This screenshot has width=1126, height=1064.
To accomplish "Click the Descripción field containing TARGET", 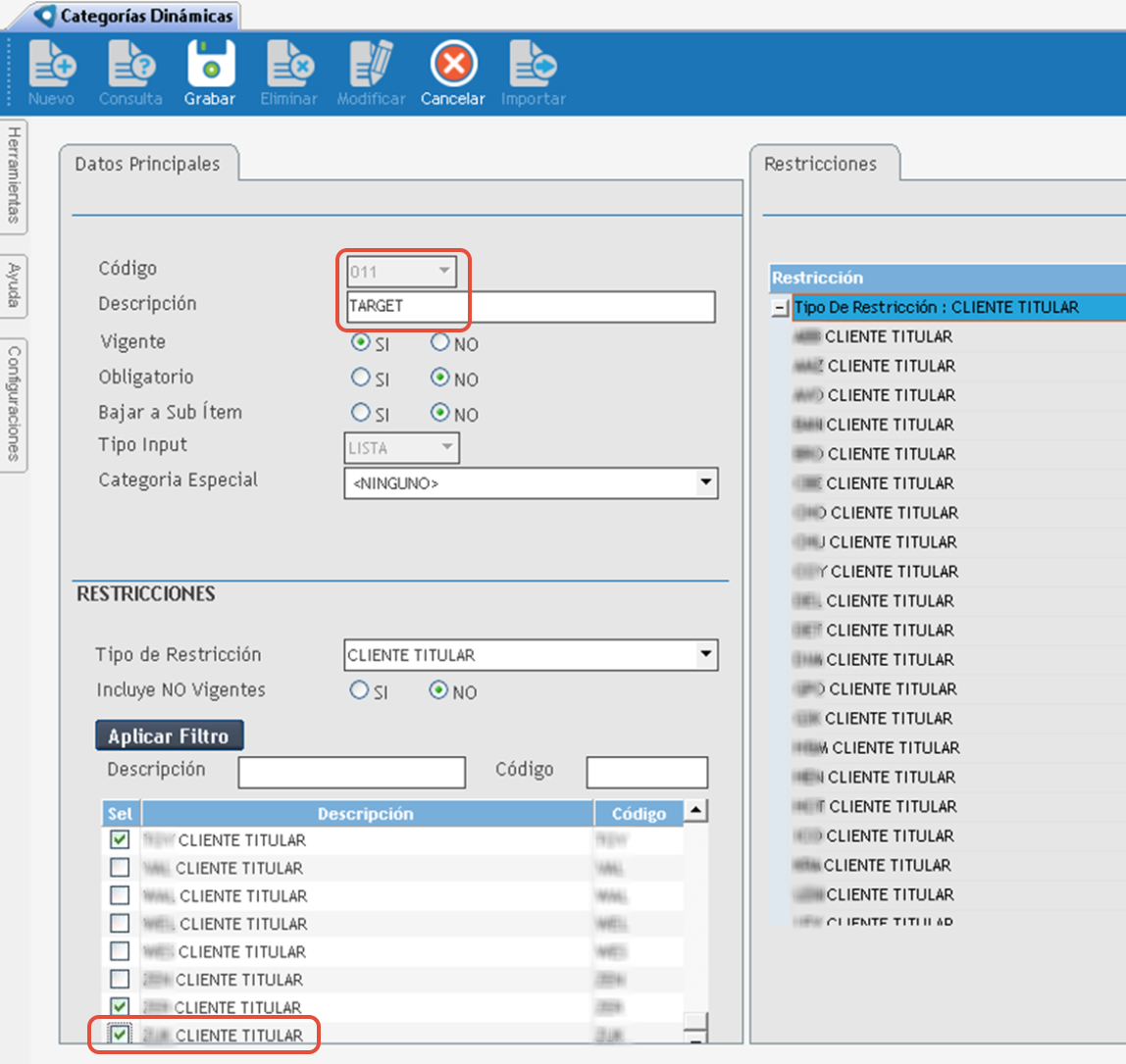I will 531,307.
